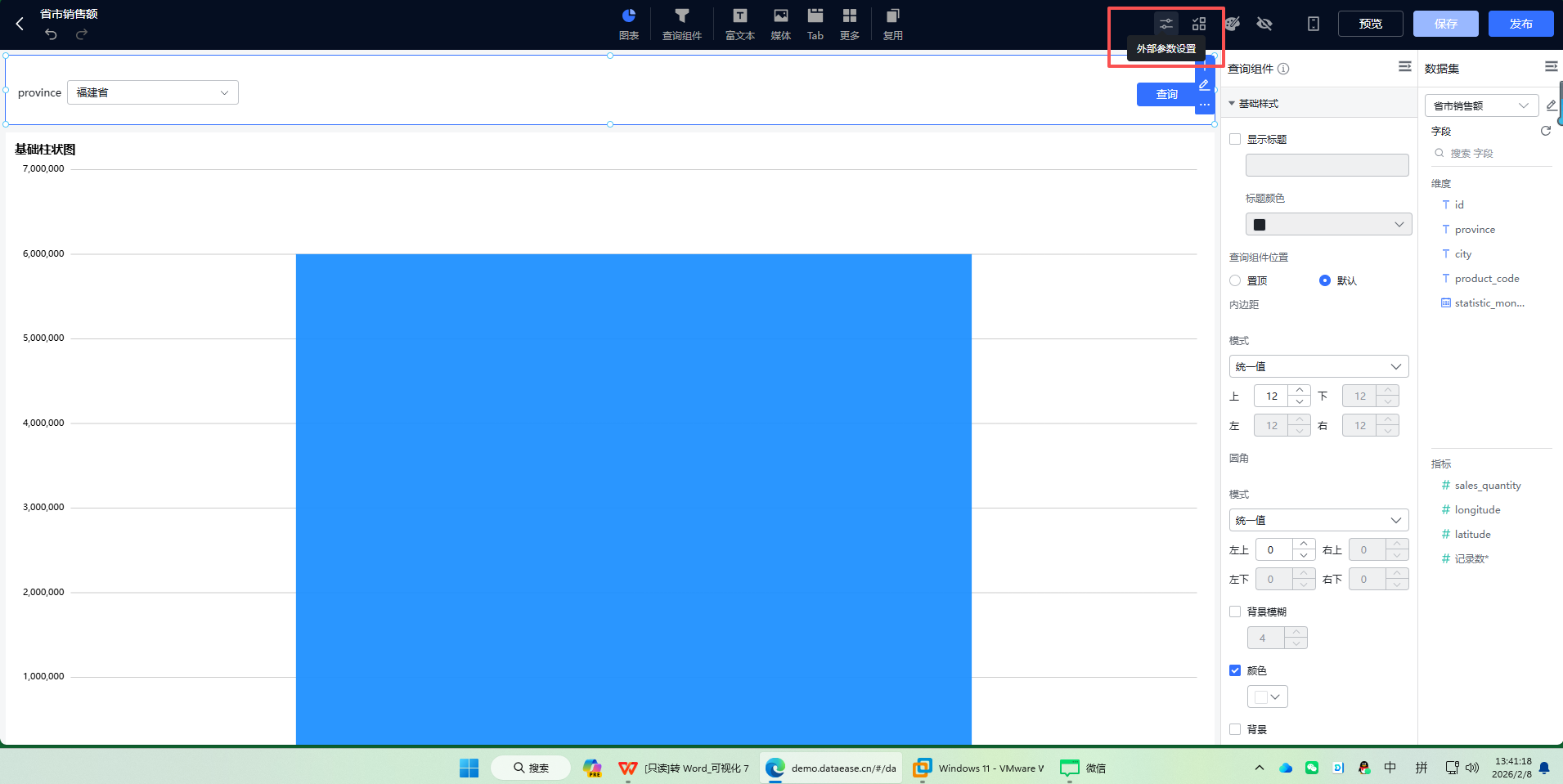Open external parameter settings icon
The image size is (1563, 784).
pyautogui.click(x=1166, y=24)
